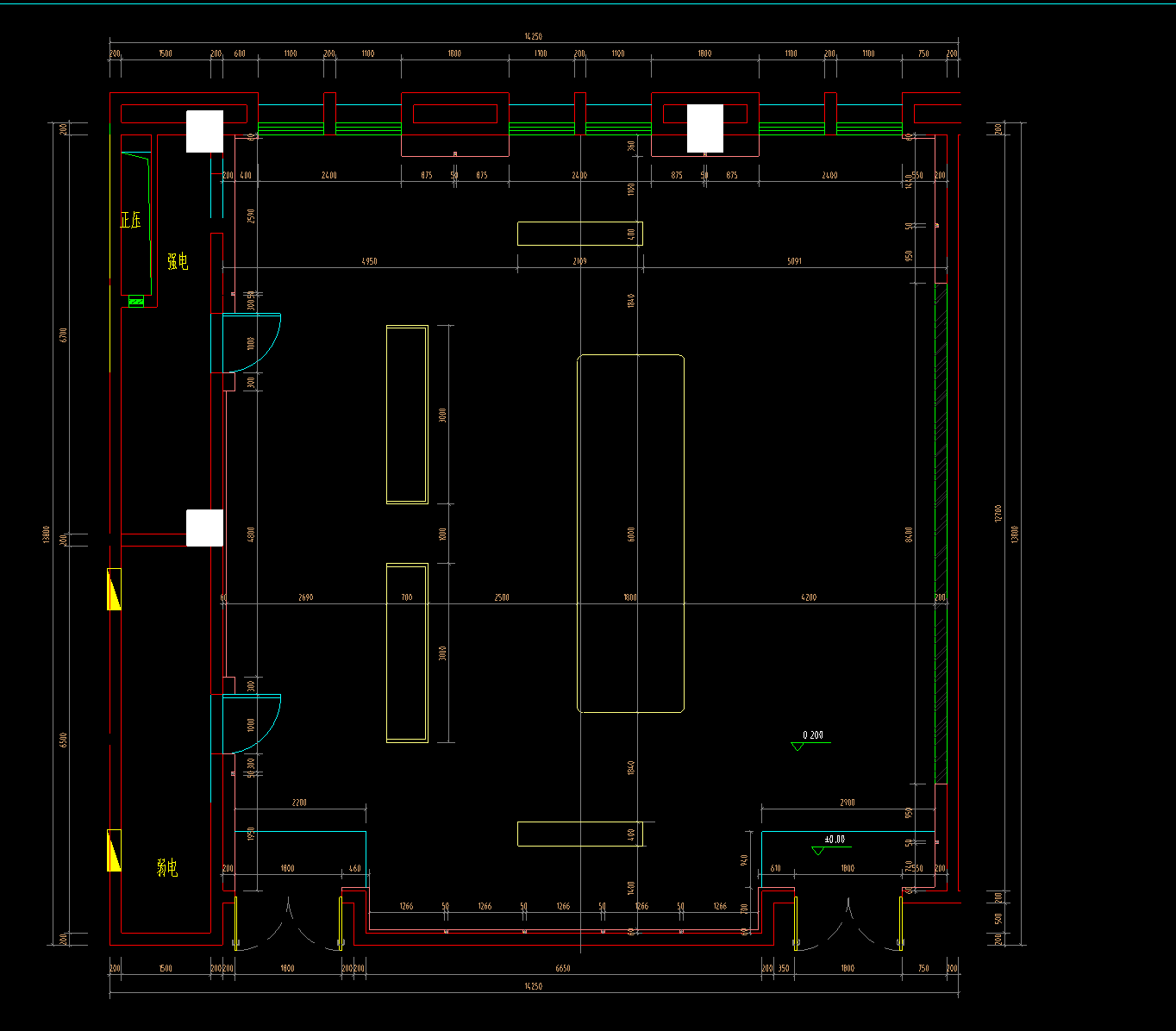Select the upper yellow triangle marker

(x=114, y=589)
